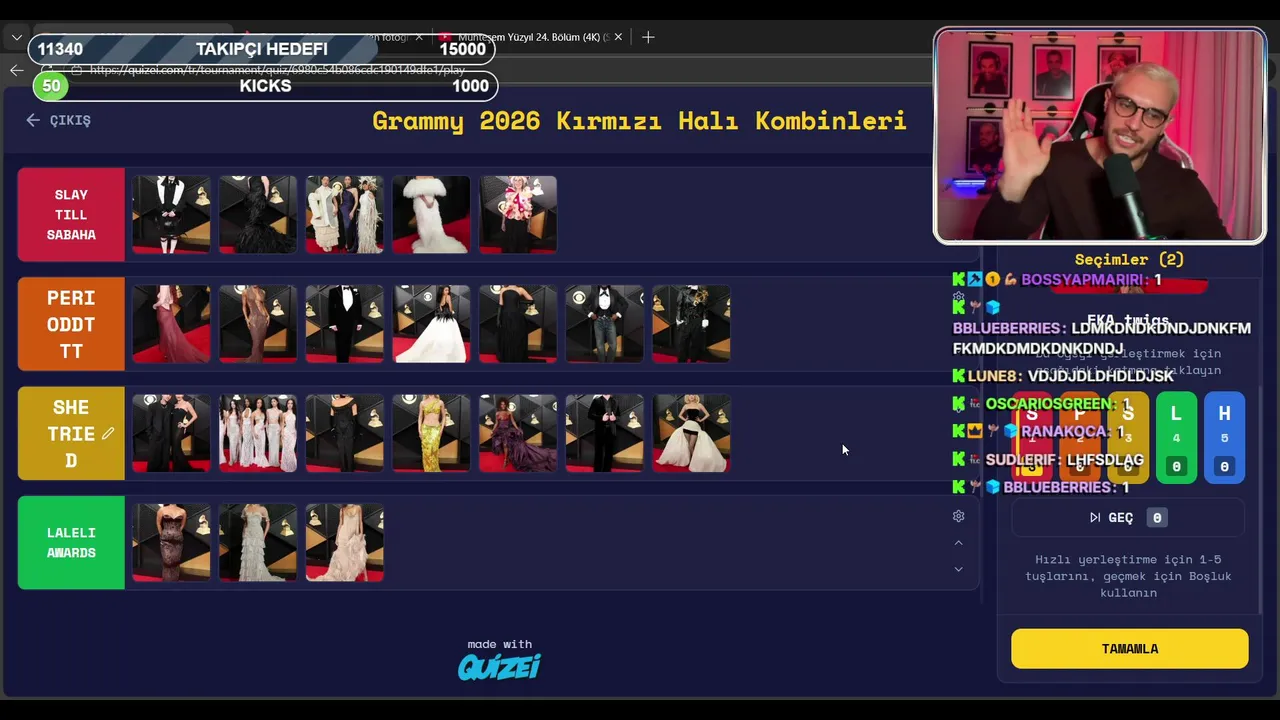Open the tier settings gear icon
This screenshot has width=1280, height=720.
(958, 516)
